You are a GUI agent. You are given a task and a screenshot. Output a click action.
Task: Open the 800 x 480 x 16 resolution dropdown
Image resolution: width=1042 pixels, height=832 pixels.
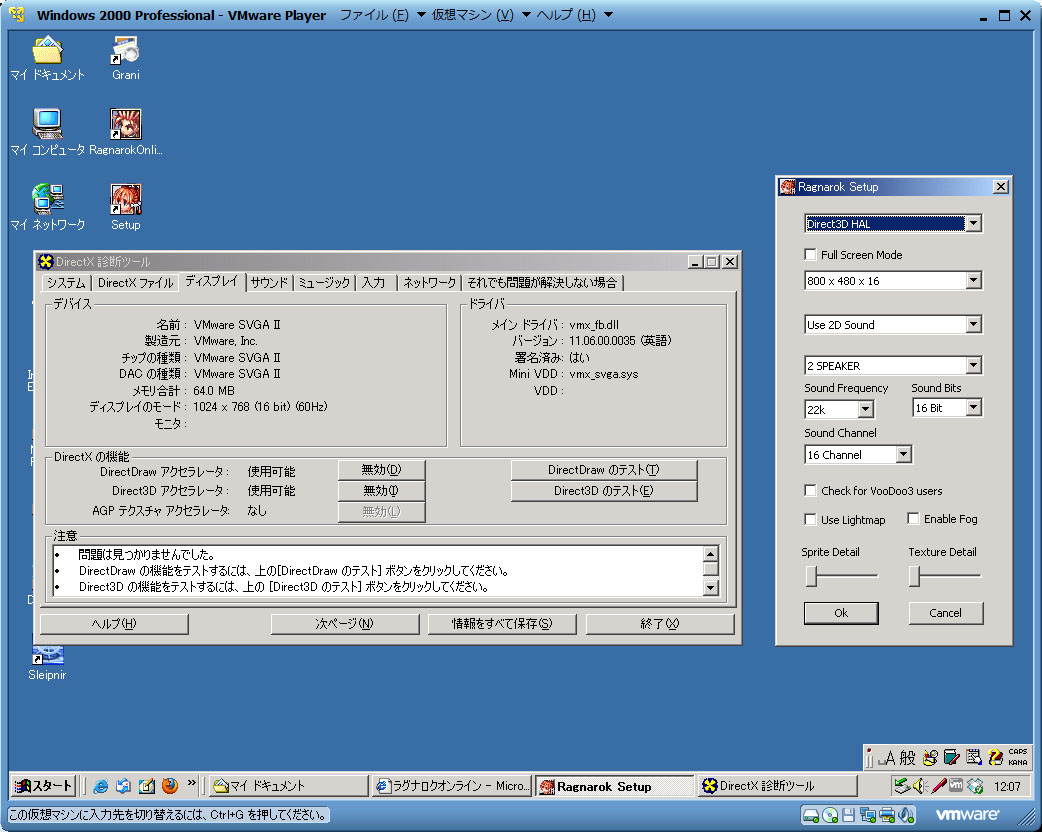pos(973,281)
